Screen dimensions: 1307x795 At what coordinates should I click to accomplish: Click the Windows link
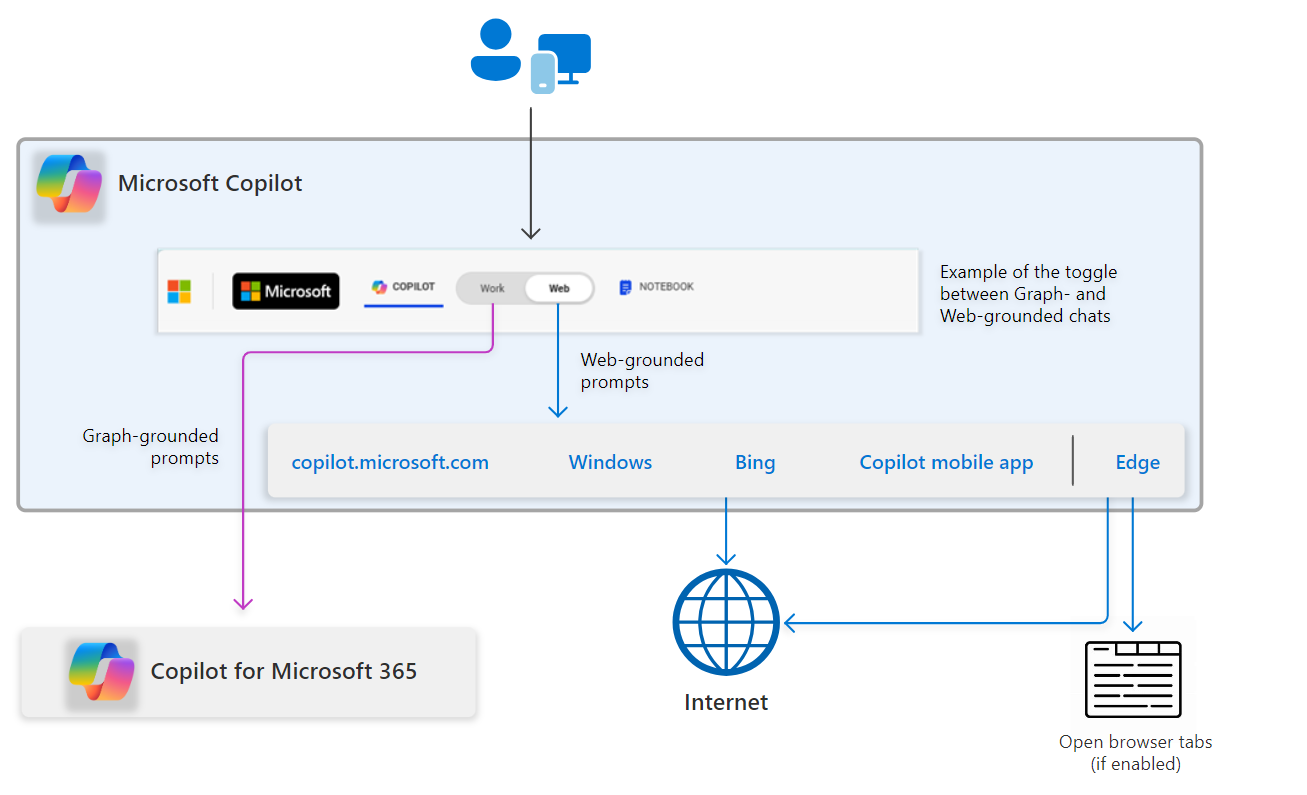(610, 463)
